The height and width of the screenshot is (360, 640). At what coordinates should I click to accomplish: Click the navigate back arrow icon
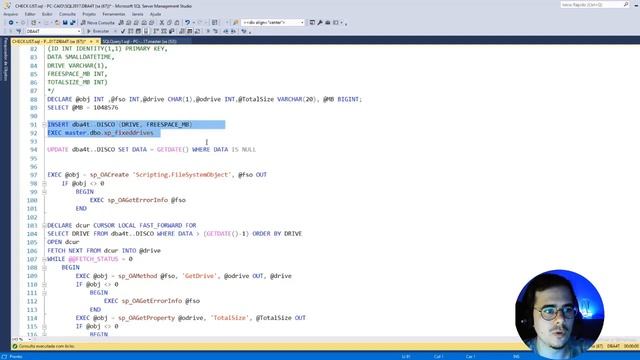(x=11, y=22)
